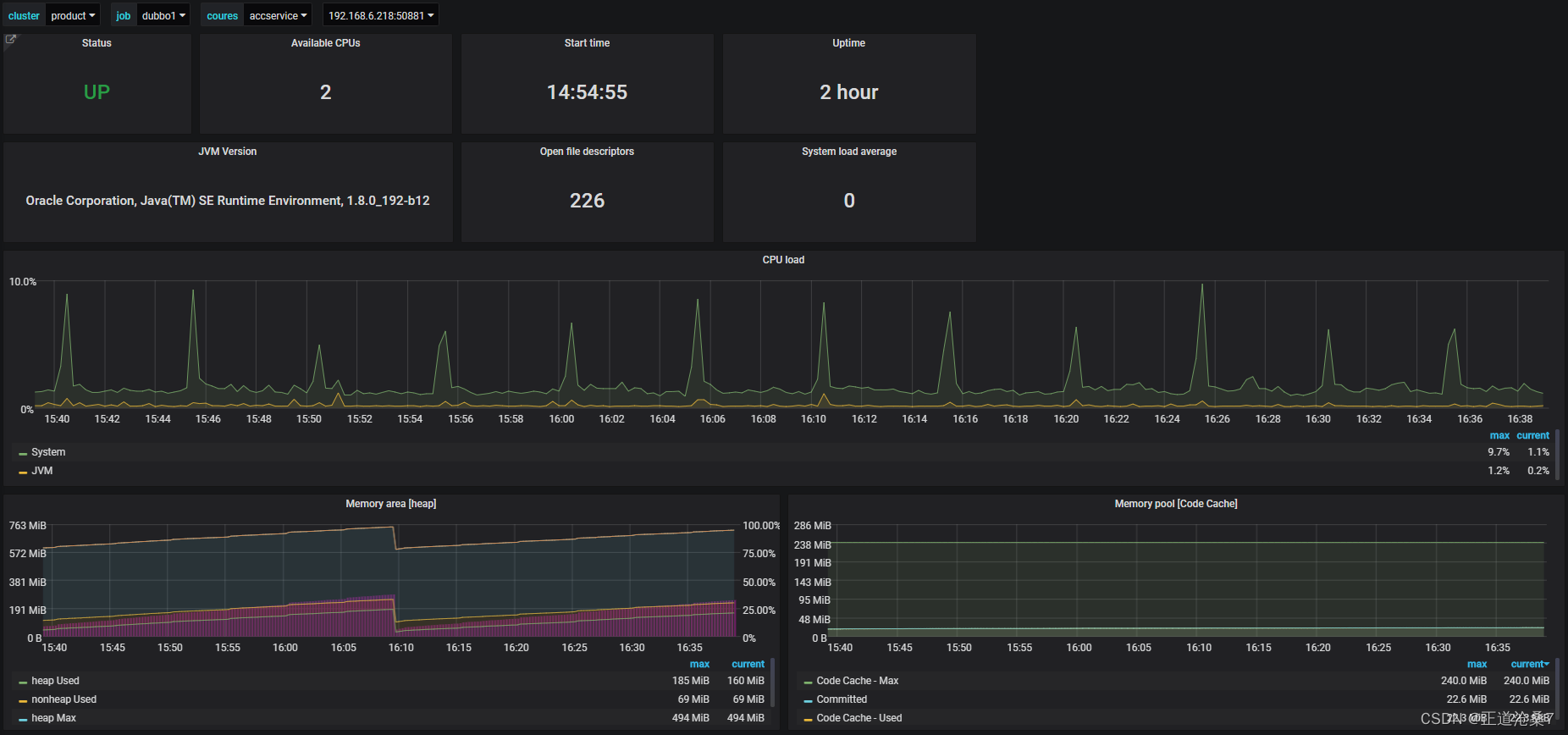Sort heap legend by current column
Screen dimensions: 1568x735
[748, 665]
